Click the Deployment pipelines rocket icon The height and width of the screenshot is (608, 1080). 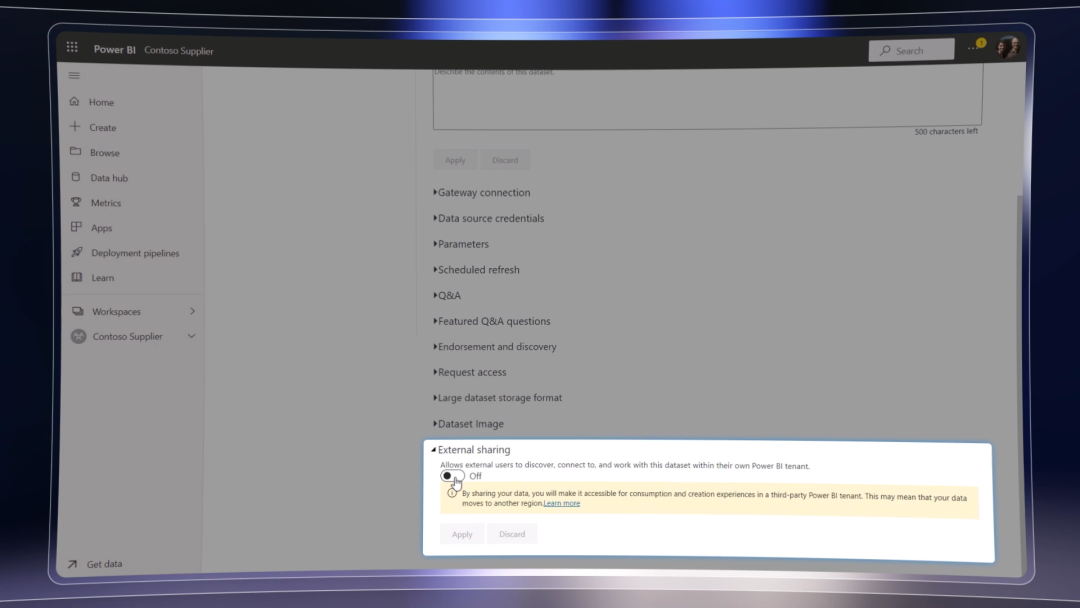click(76, 252)
